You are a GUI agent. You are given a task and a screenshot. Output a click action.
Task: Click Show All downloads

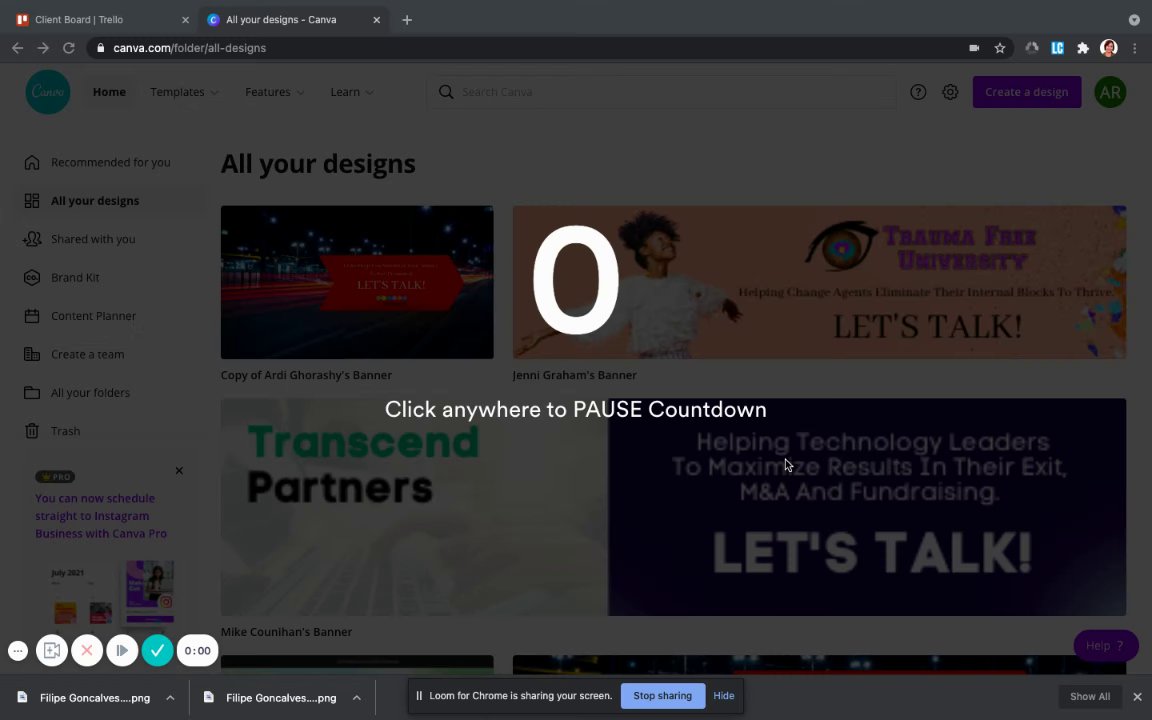(x=1090, y=696)
